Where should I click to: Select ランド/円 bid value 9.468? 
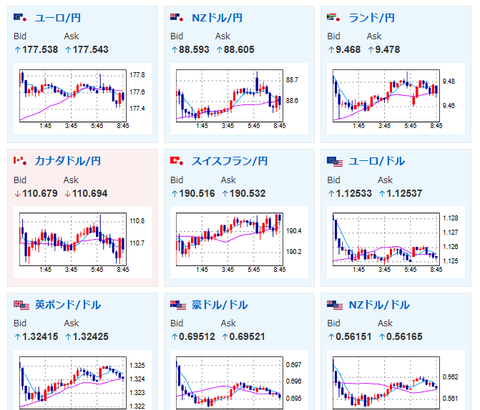coord(348,50)
